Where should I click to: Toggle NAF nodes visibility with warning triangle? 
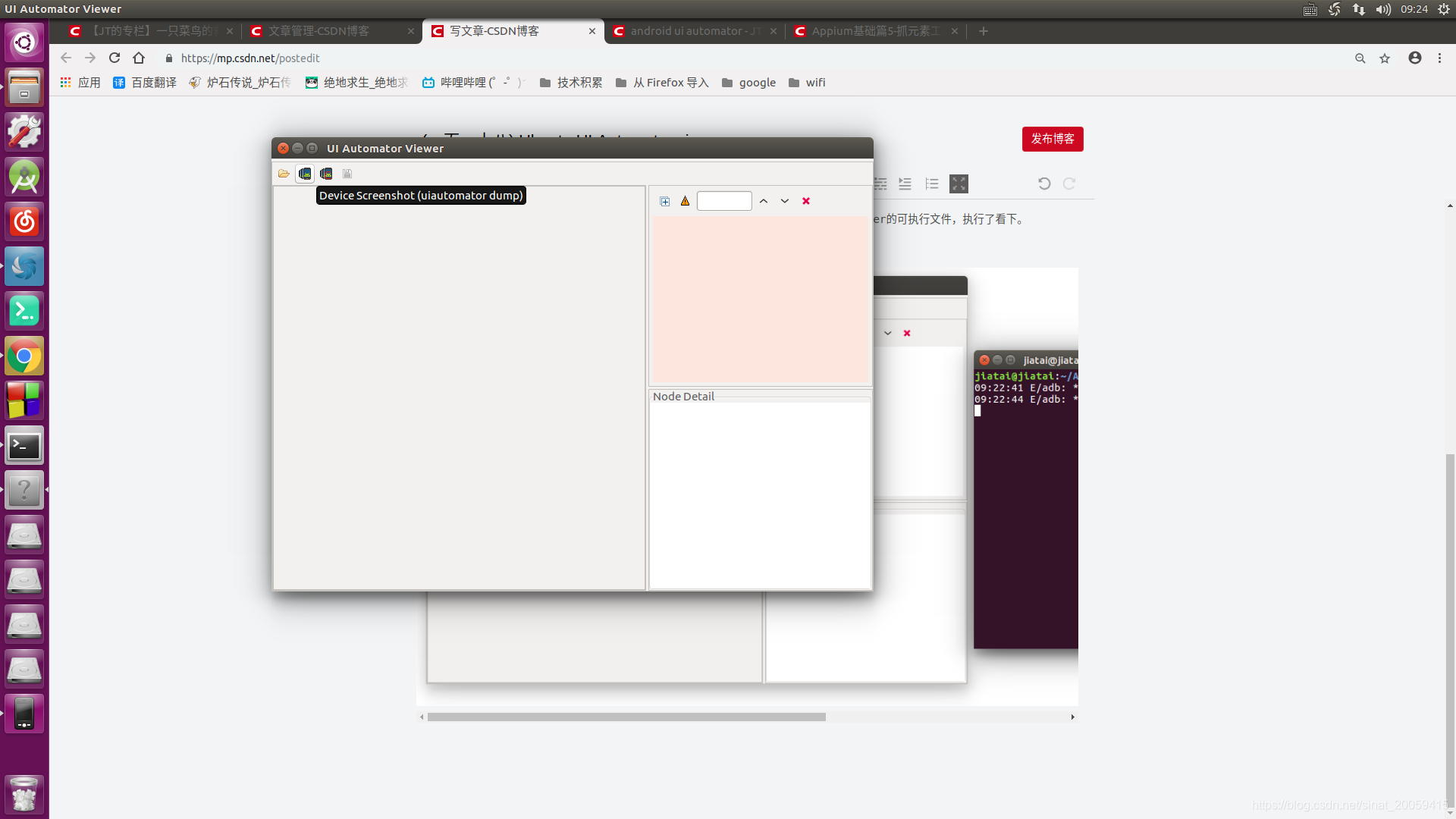click(x=684, y=201)
